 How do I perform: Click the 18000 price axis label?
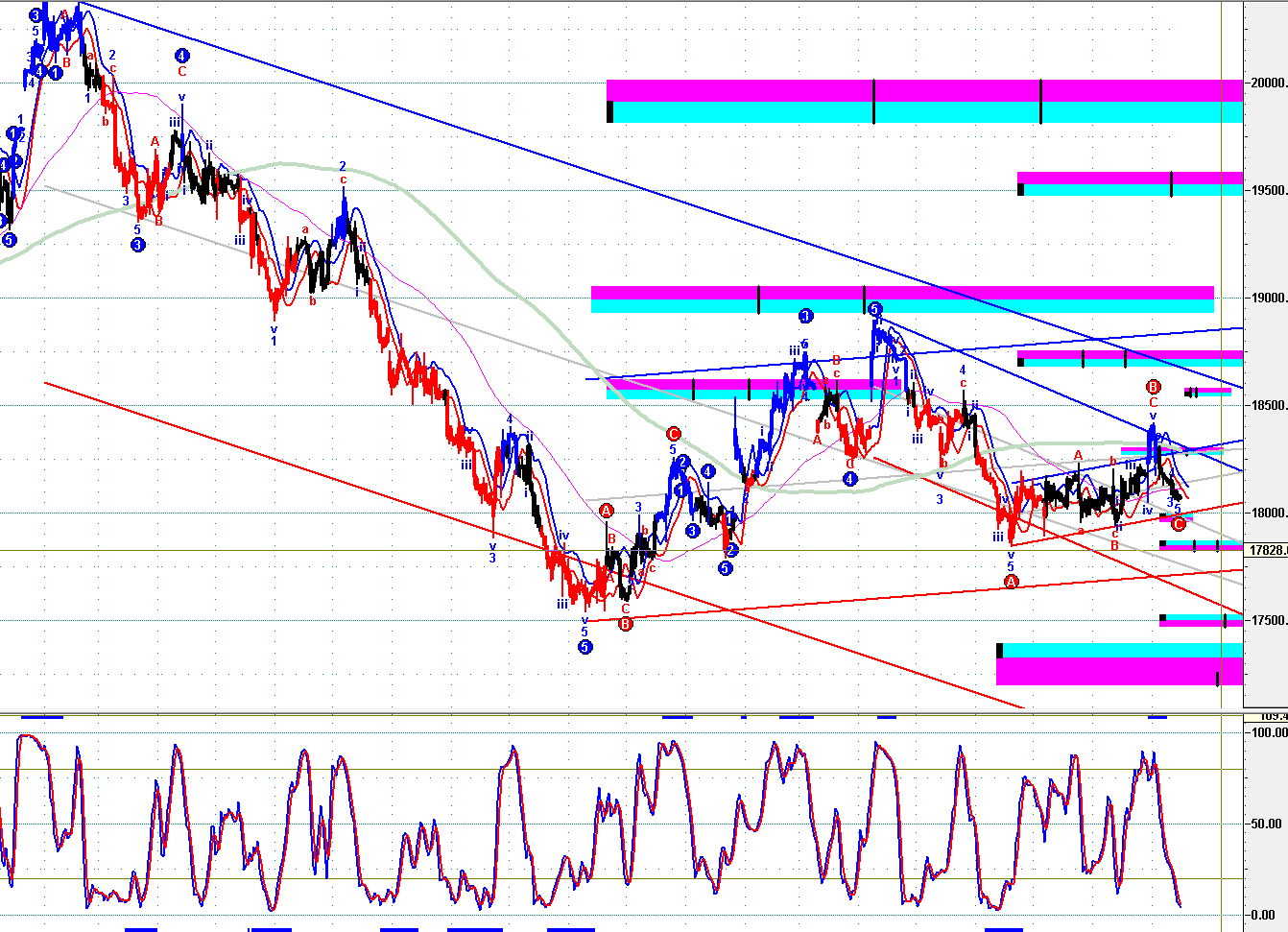(x=1269, y=513)
